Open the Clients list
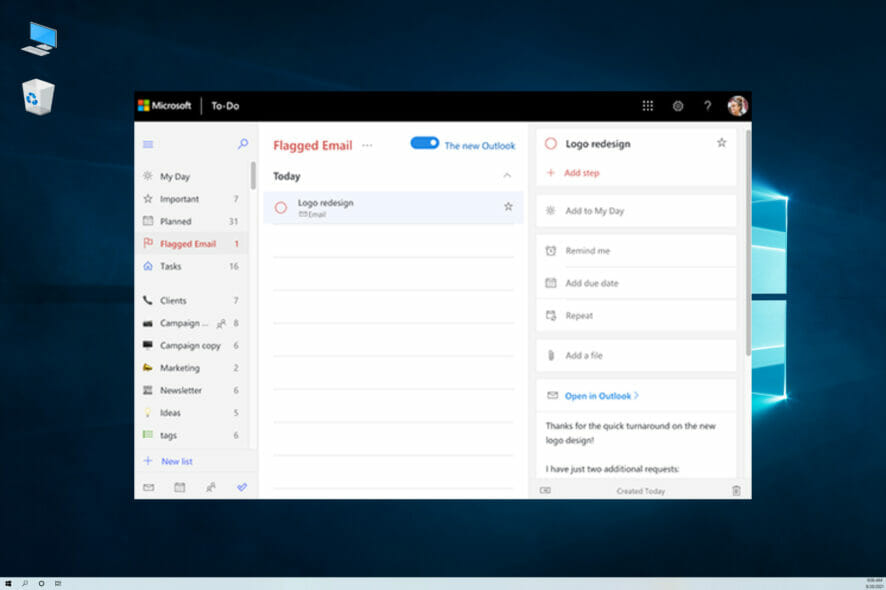 click(191, 300)
